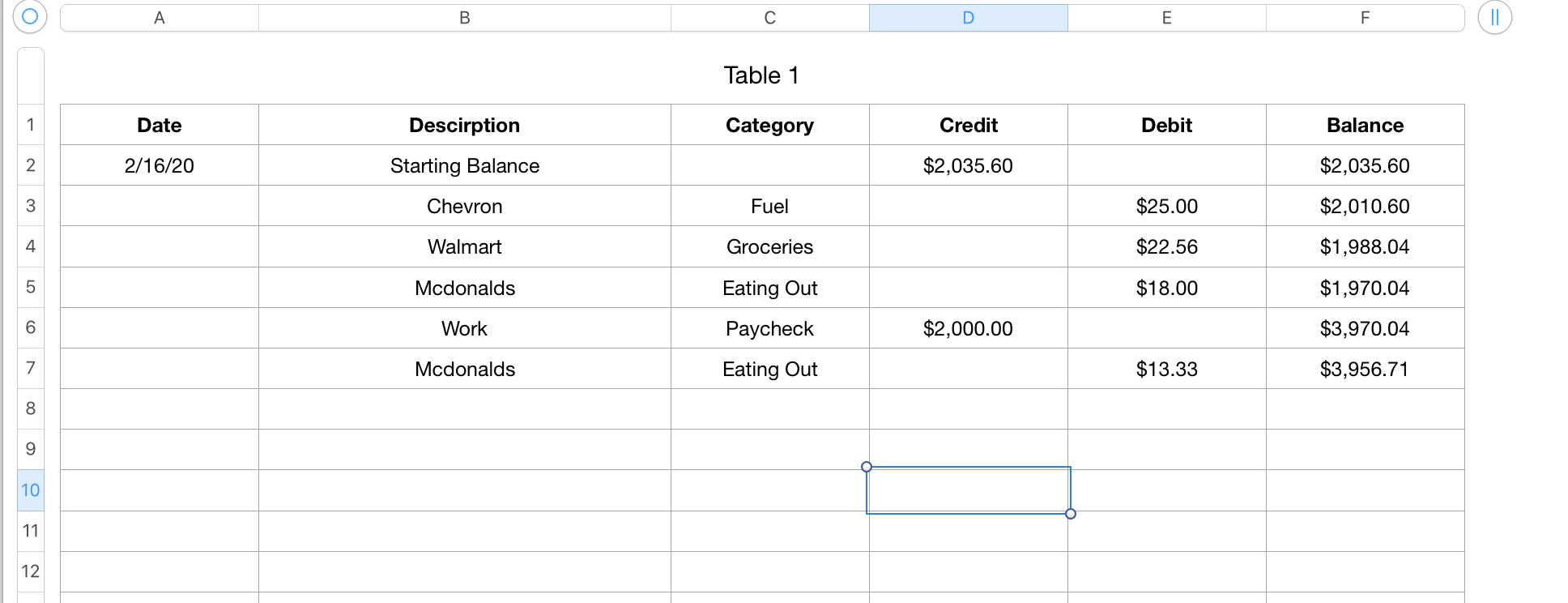Select column D header
The image size is (1568, 603).
tap(968, 18)
